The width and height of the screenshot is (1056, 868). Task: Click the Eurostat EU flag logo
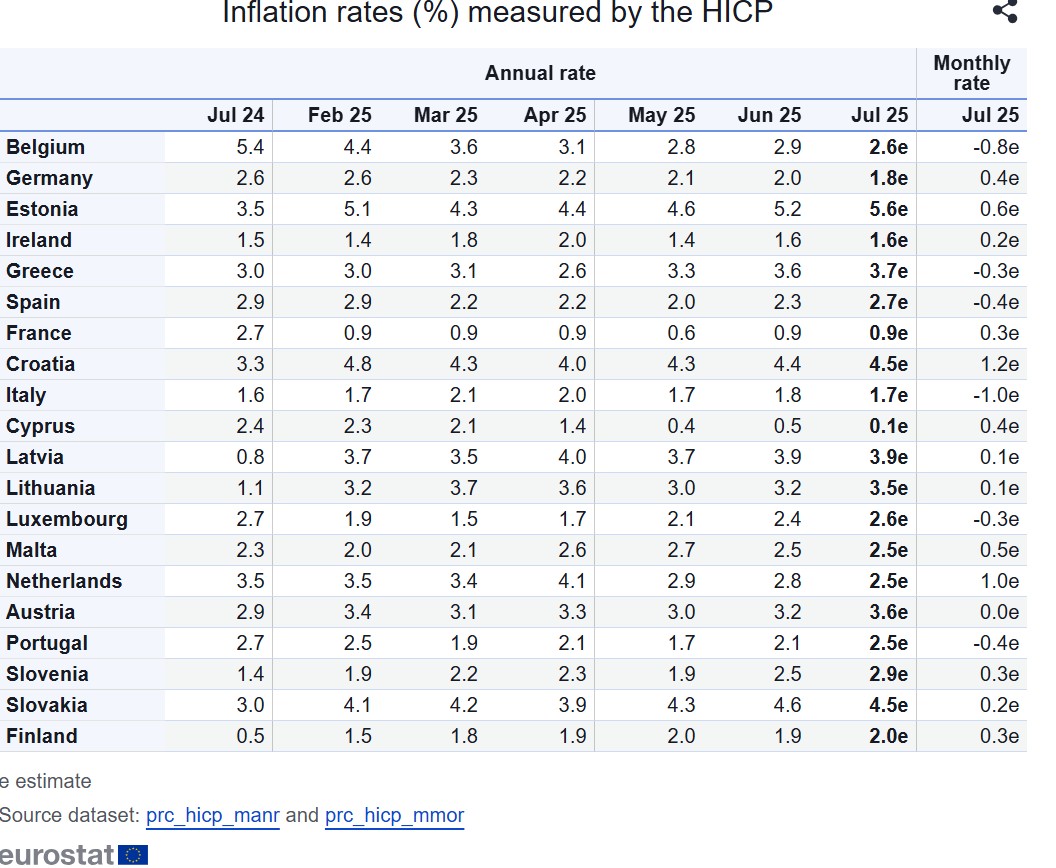tap(133, 855)
